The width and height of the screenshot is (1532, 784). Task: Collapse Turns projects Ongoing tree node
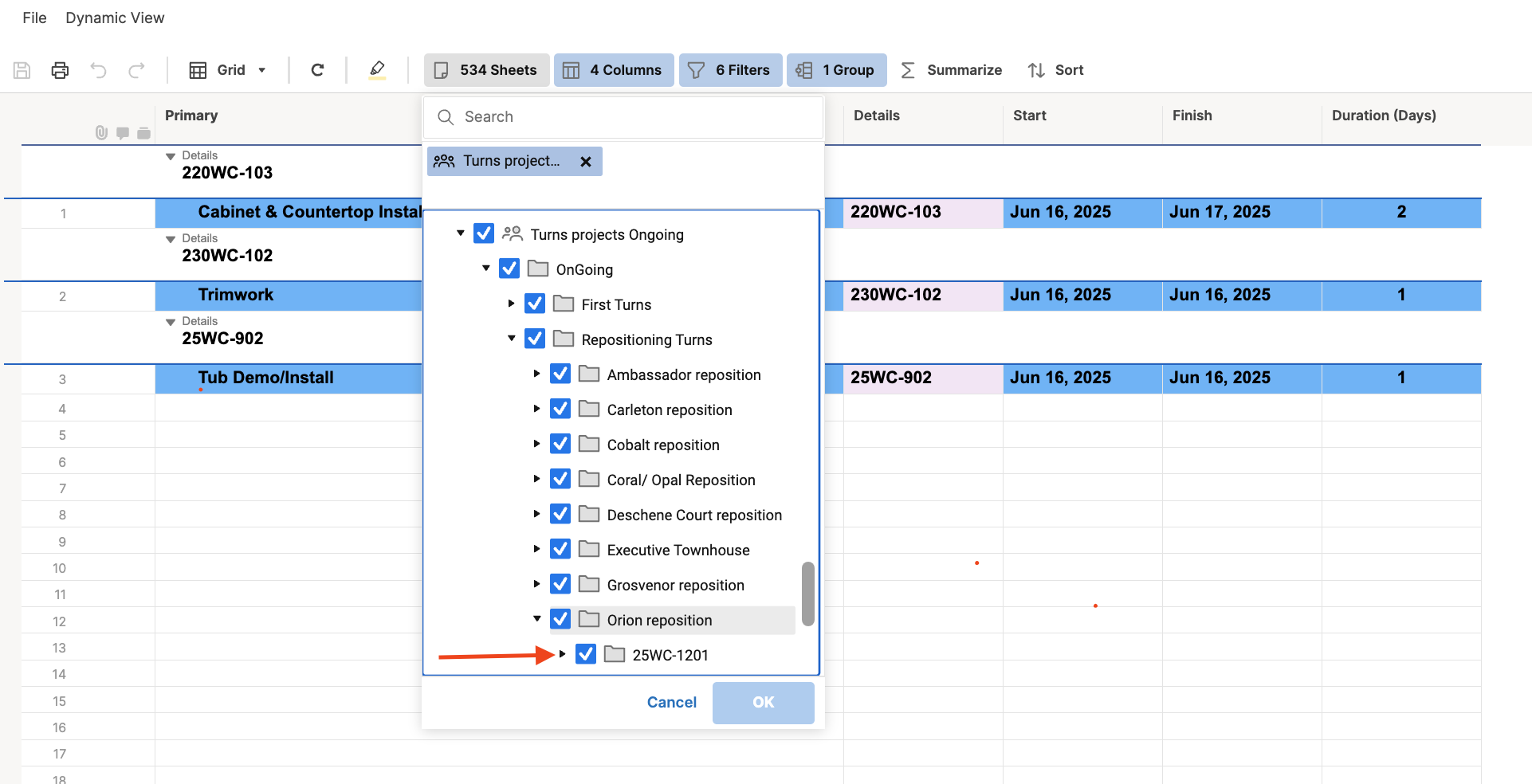[x=461, y=233]
